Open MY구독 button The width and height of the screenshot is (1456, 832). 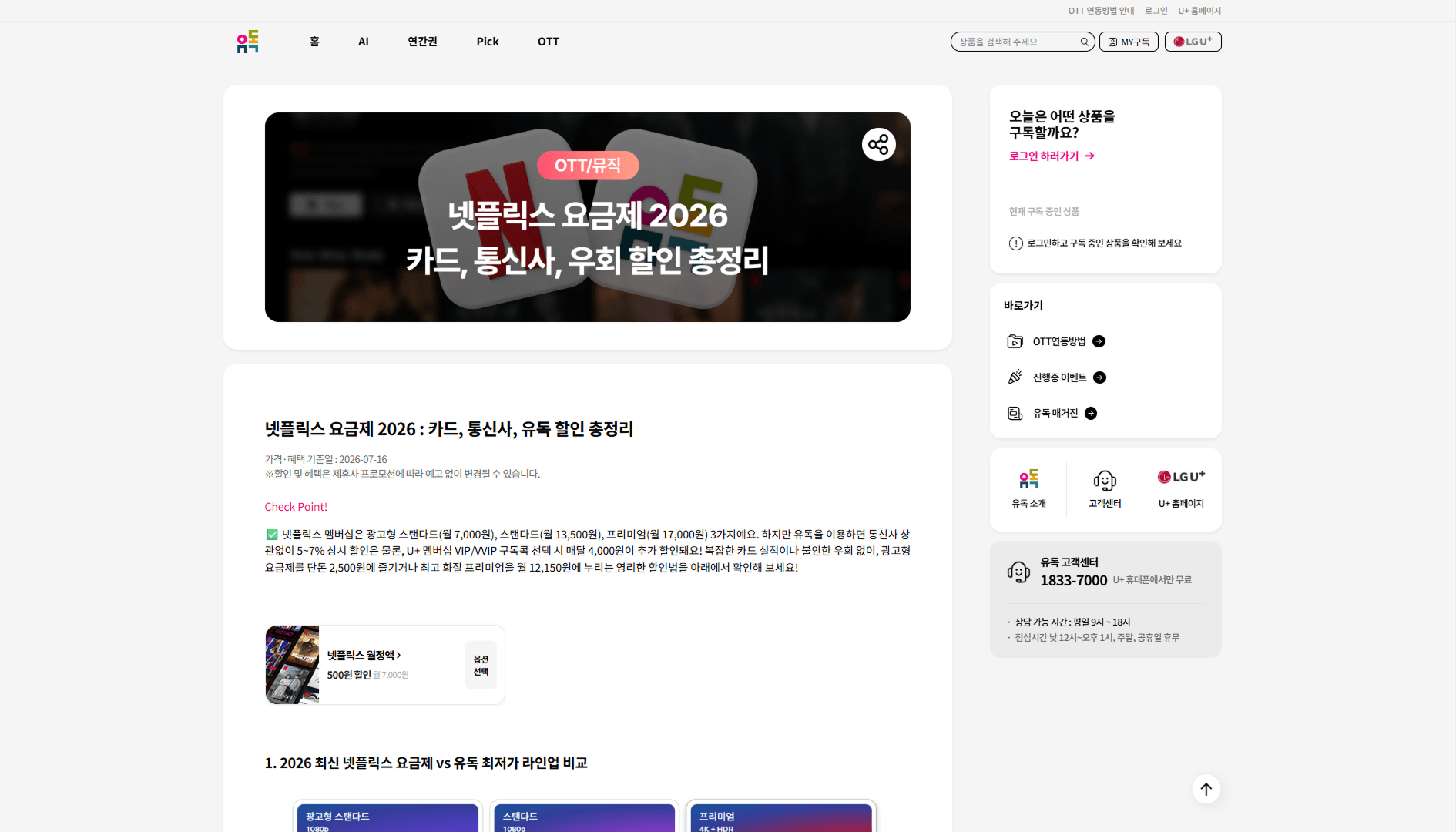(1129, 42)
